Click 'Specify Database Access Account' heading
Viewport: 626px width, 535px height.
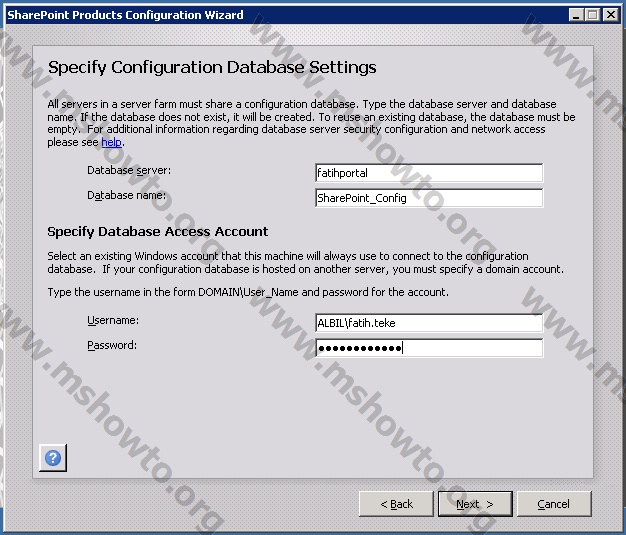tap(158, 232)
